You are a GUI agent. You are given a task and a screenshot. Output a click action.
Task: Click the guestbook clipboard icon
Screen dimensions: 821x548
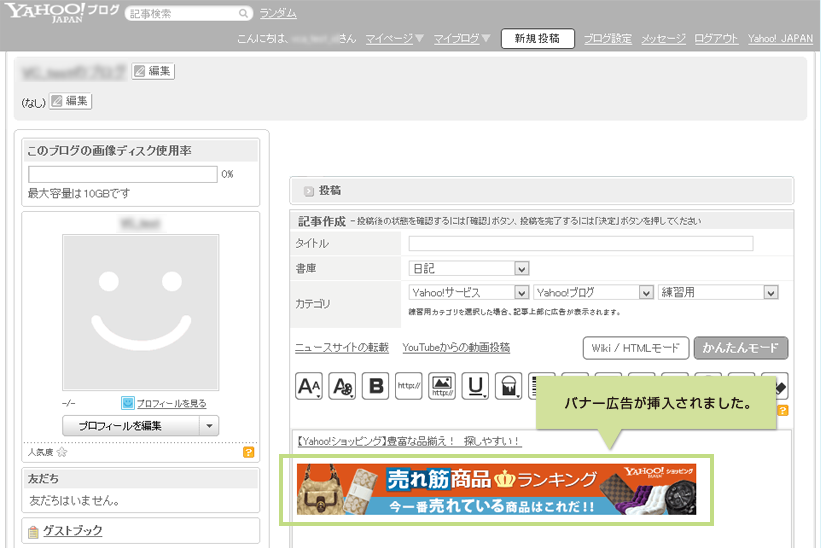(33, 532)
